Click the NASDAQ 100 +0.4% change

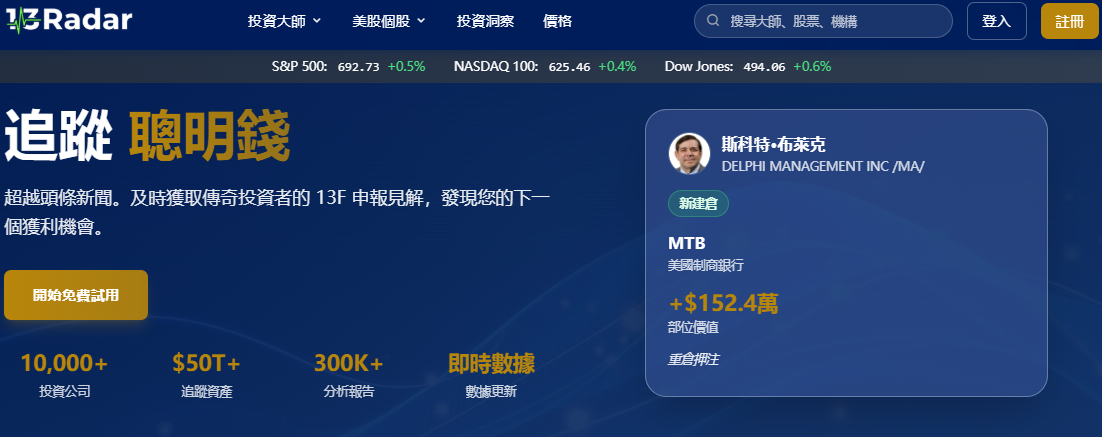click(x=617, y=67)
